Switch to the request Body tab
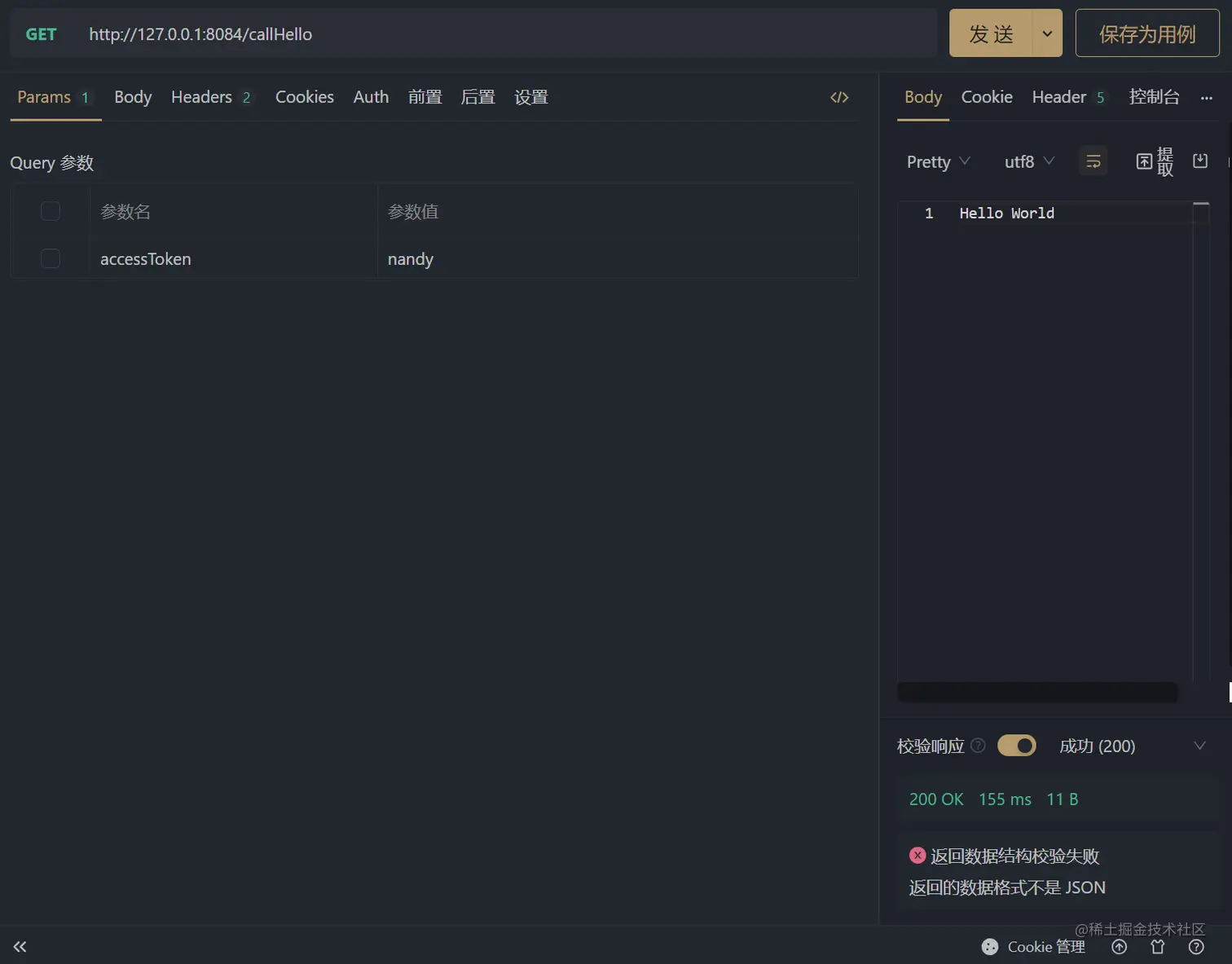Image resolution: width=1232 pixels, height=964 pixels. pyautogui.click(x=133, y=97)
